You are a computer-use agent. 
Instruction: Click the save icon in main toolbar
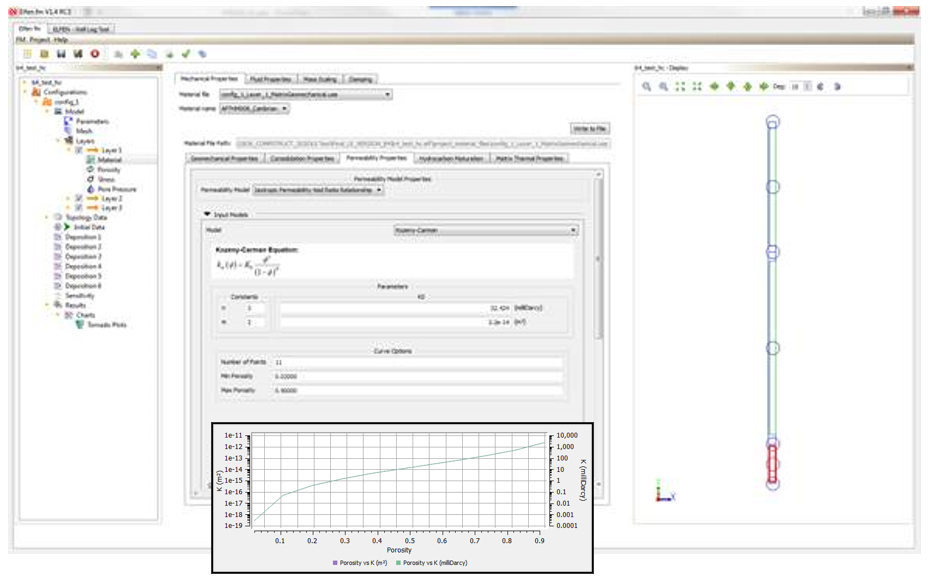pyautogui.click(x=61, y=54)
